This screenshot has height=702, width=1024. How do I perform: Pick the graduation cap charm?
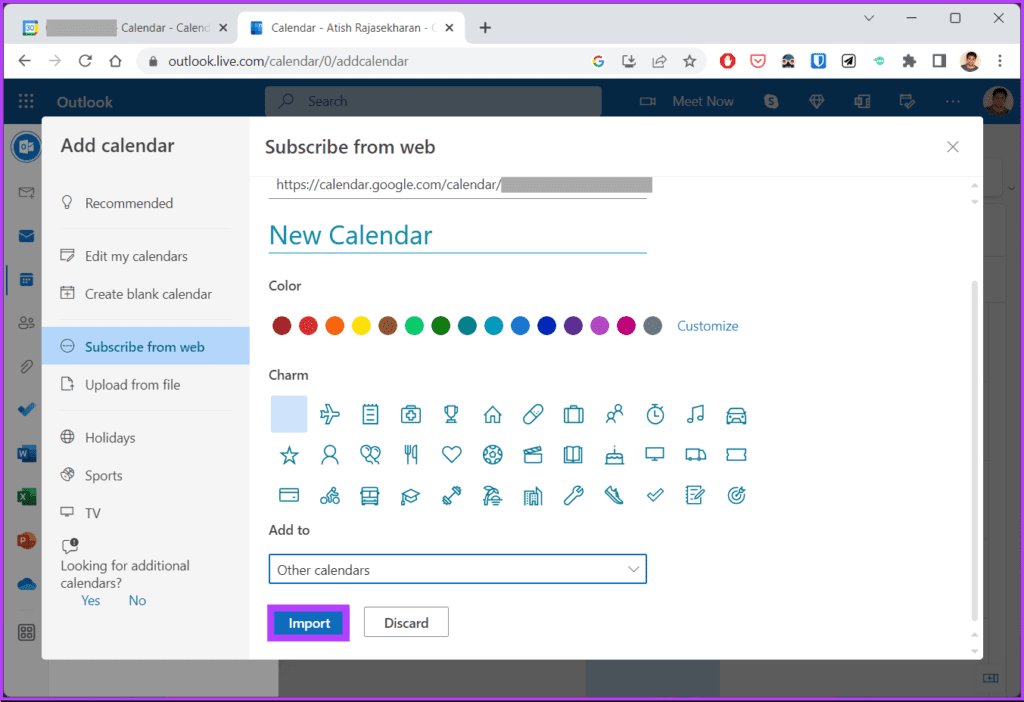tap(411, 496)
